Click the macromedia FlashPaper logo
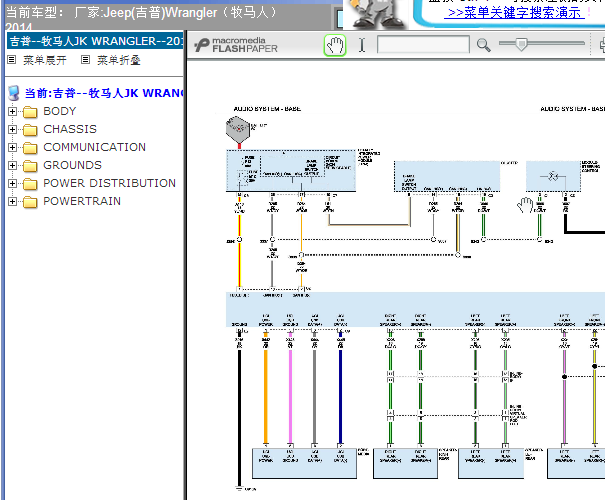 pos(236,45)
